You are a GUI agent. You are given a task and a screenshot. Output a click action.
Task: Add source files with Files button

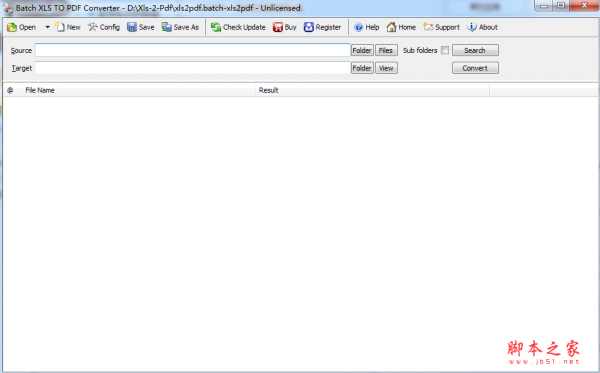click(386, 50)
